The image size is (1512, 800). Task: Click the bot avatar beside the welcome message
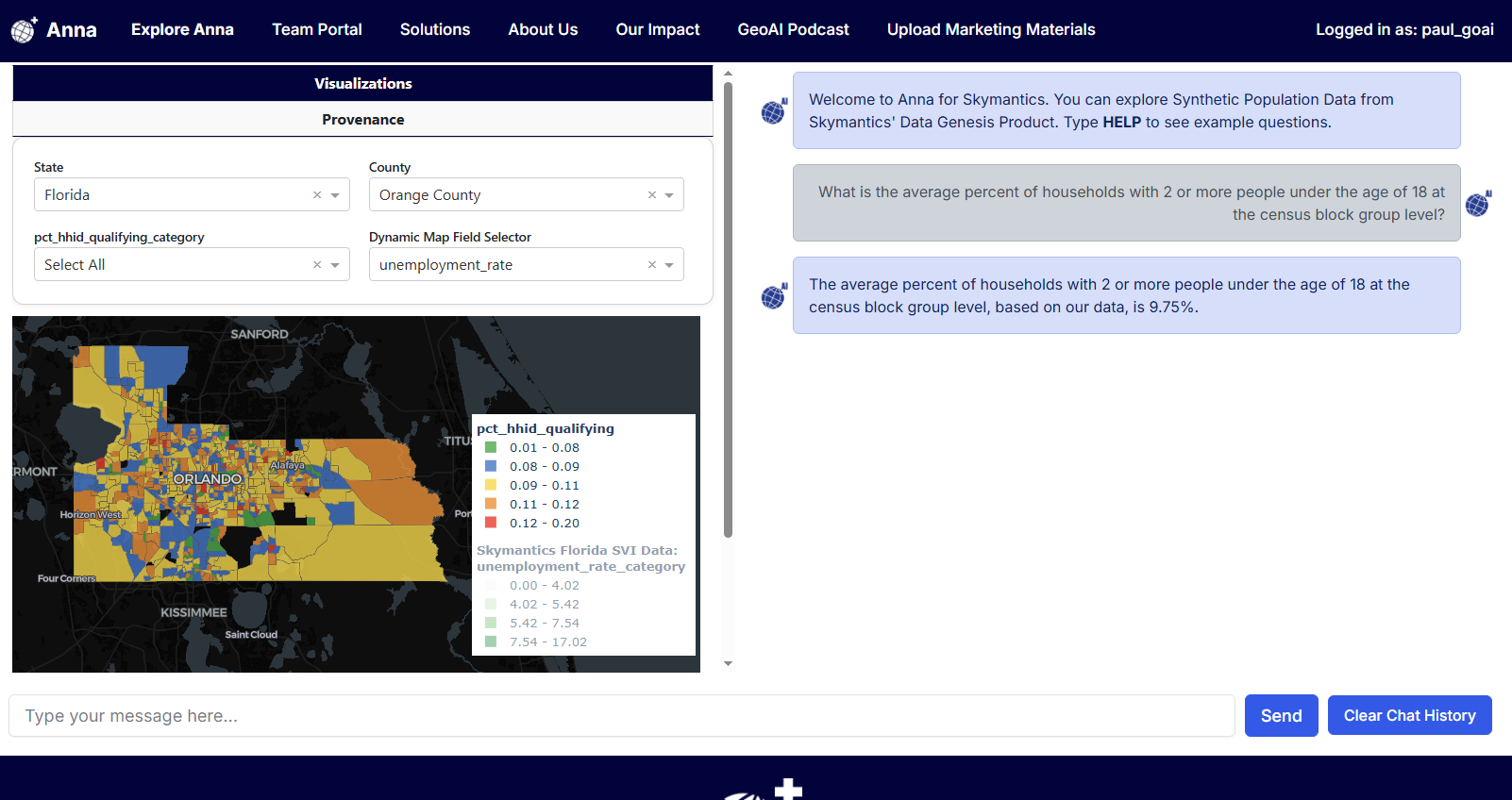[x=774, y=111]
